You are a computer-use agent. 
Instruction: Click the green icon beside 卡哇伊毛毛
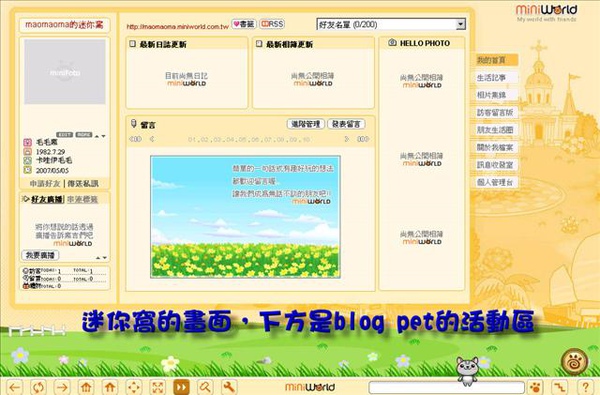click(28, 161)
